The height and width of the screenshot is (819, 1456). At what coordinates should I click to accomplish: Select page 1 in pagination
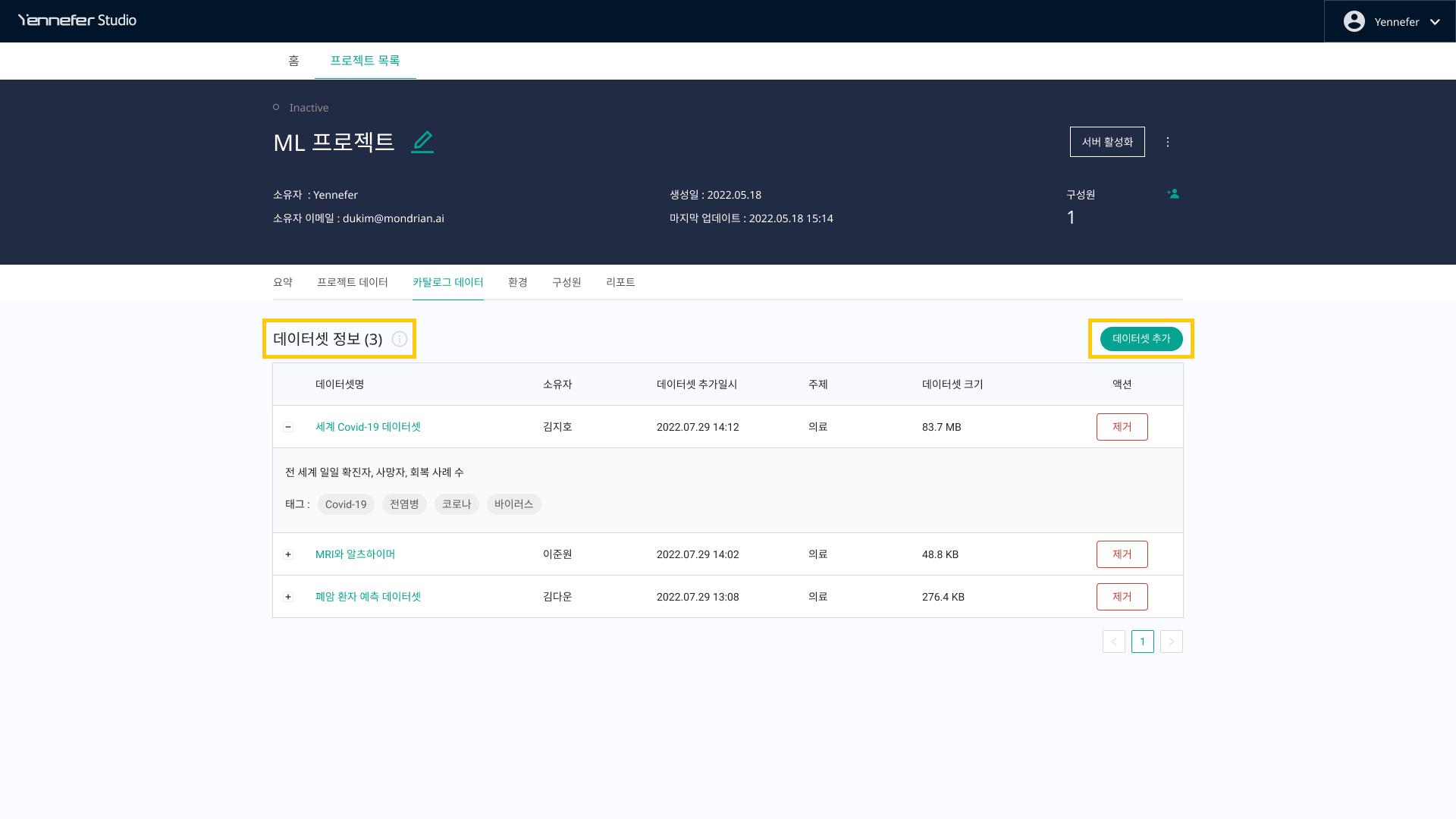(1142, 642)
